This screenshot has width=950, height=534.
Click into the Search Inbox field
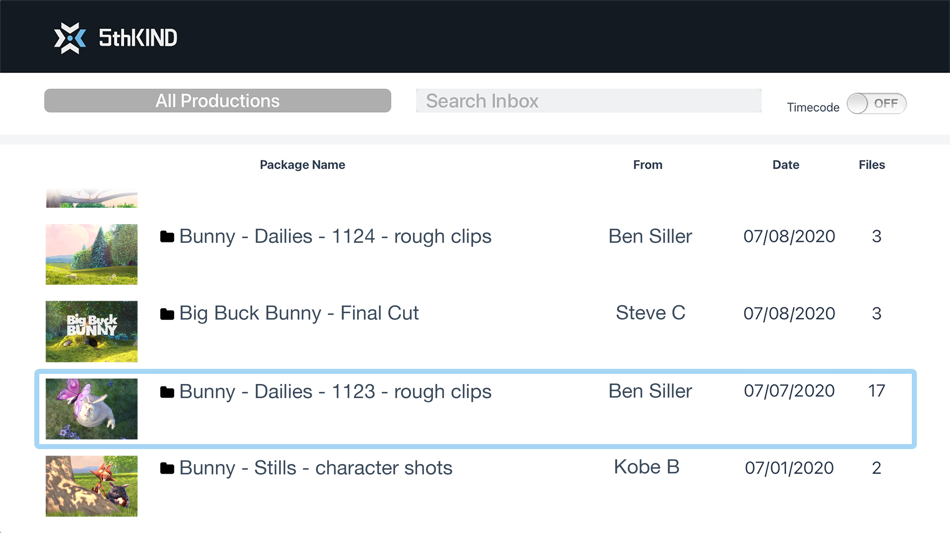click(588, 101)
